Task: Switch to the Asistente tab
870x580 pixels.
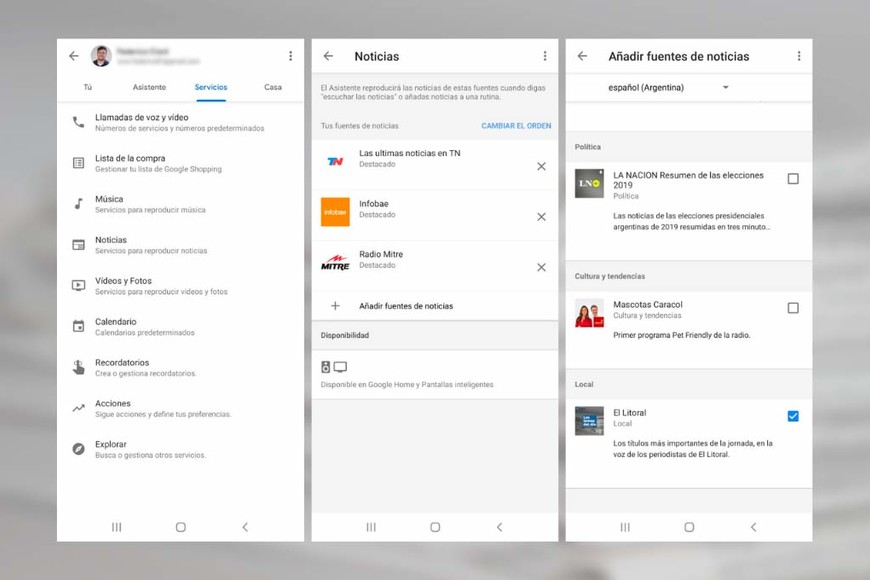Action: point(149,88)
